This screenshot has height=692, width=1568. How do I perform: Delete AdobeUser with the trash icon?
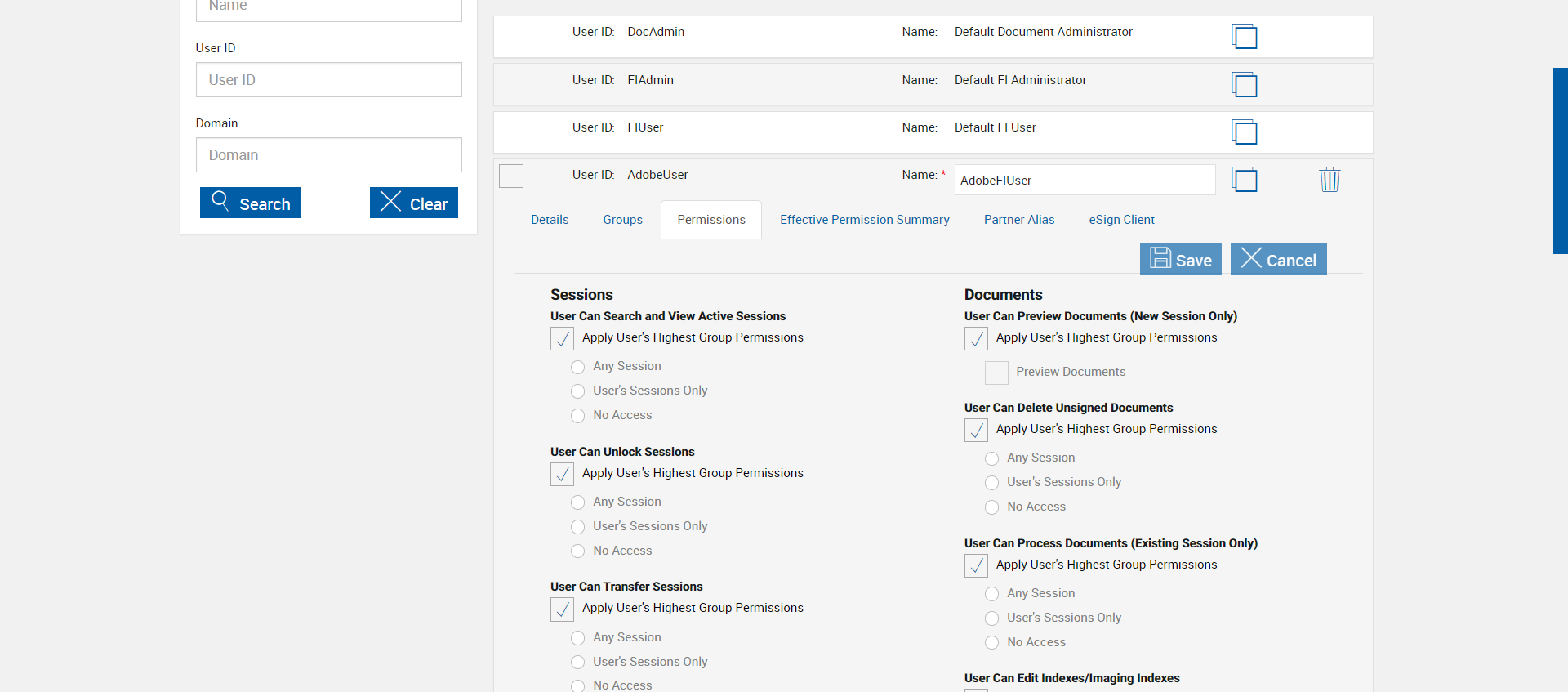[1330, 180]
